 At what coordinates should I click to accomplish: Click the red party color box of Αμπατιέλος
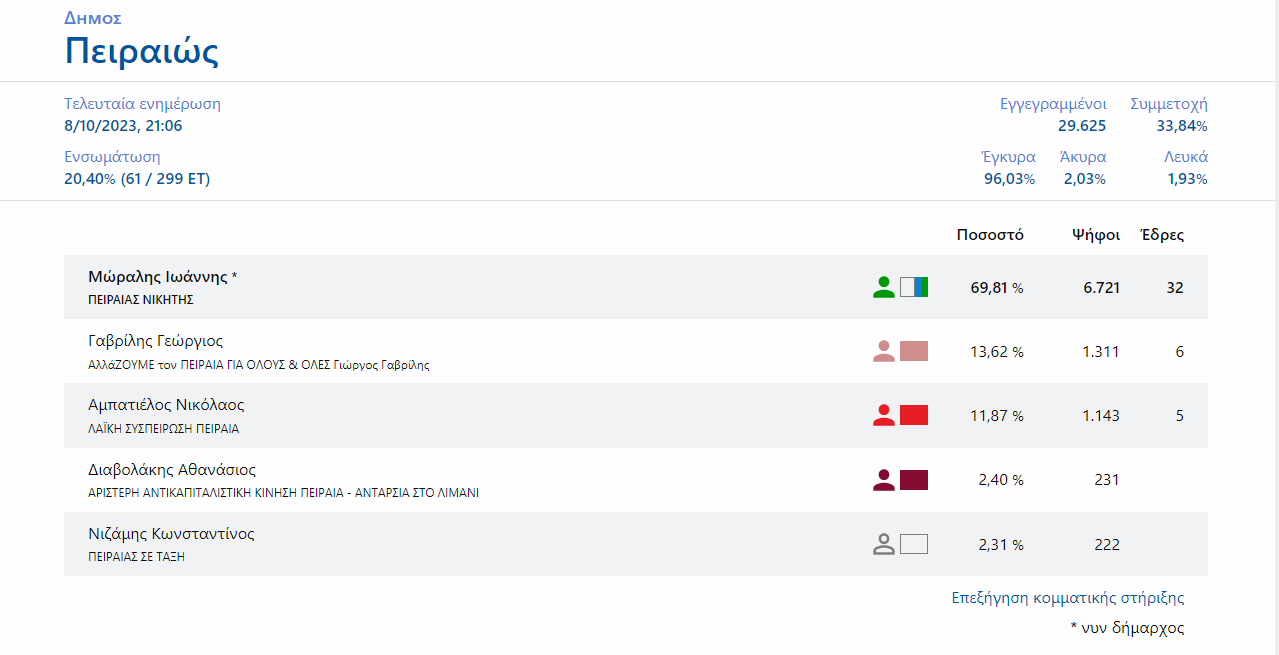pyautogui.click(x=914, y=416)
